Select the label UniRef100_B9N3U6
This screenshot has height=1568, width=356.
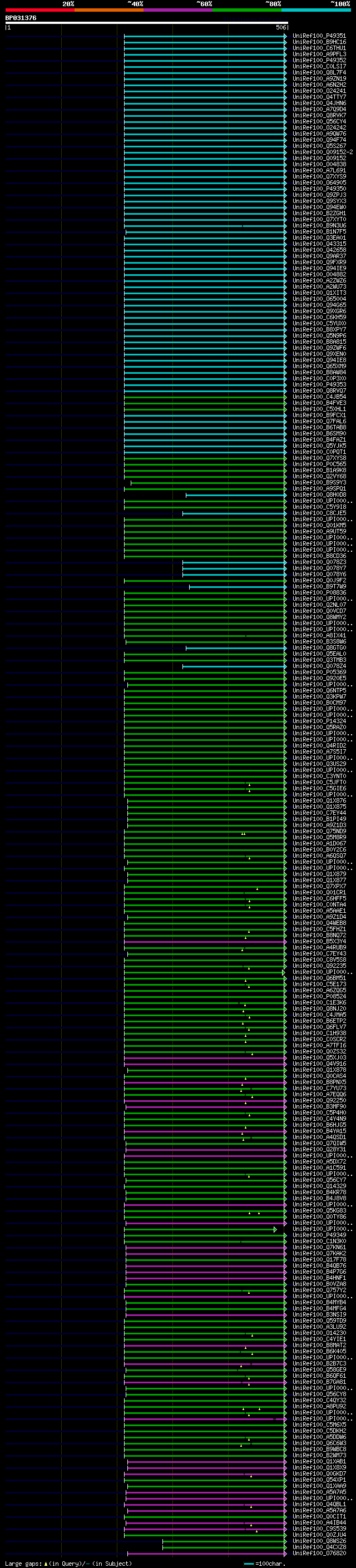coord(319,225)
